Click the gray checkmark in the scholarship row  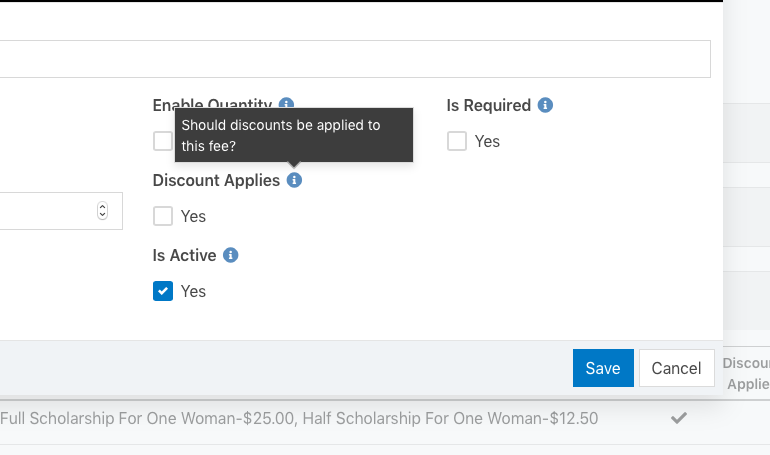(679, 418)
